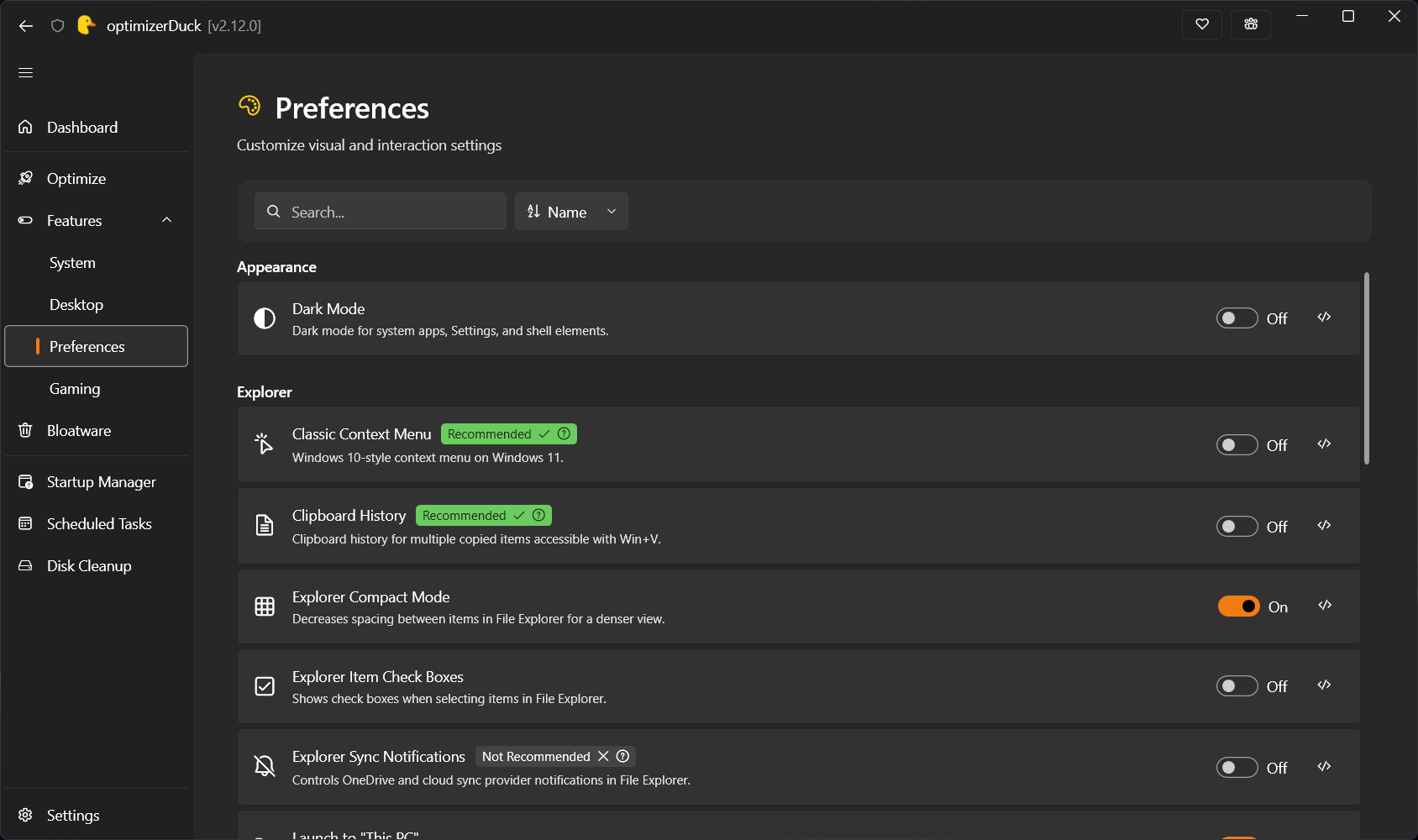Collapse the Features section chevron
The image size is (1418, 840).
(x=166, y=220)
